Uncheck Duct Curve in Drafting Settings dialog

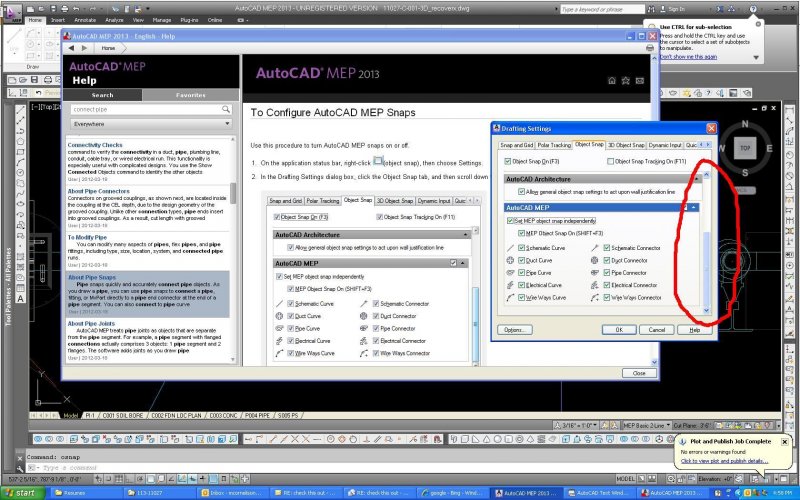pyautogui.click(x=521, y=260)
